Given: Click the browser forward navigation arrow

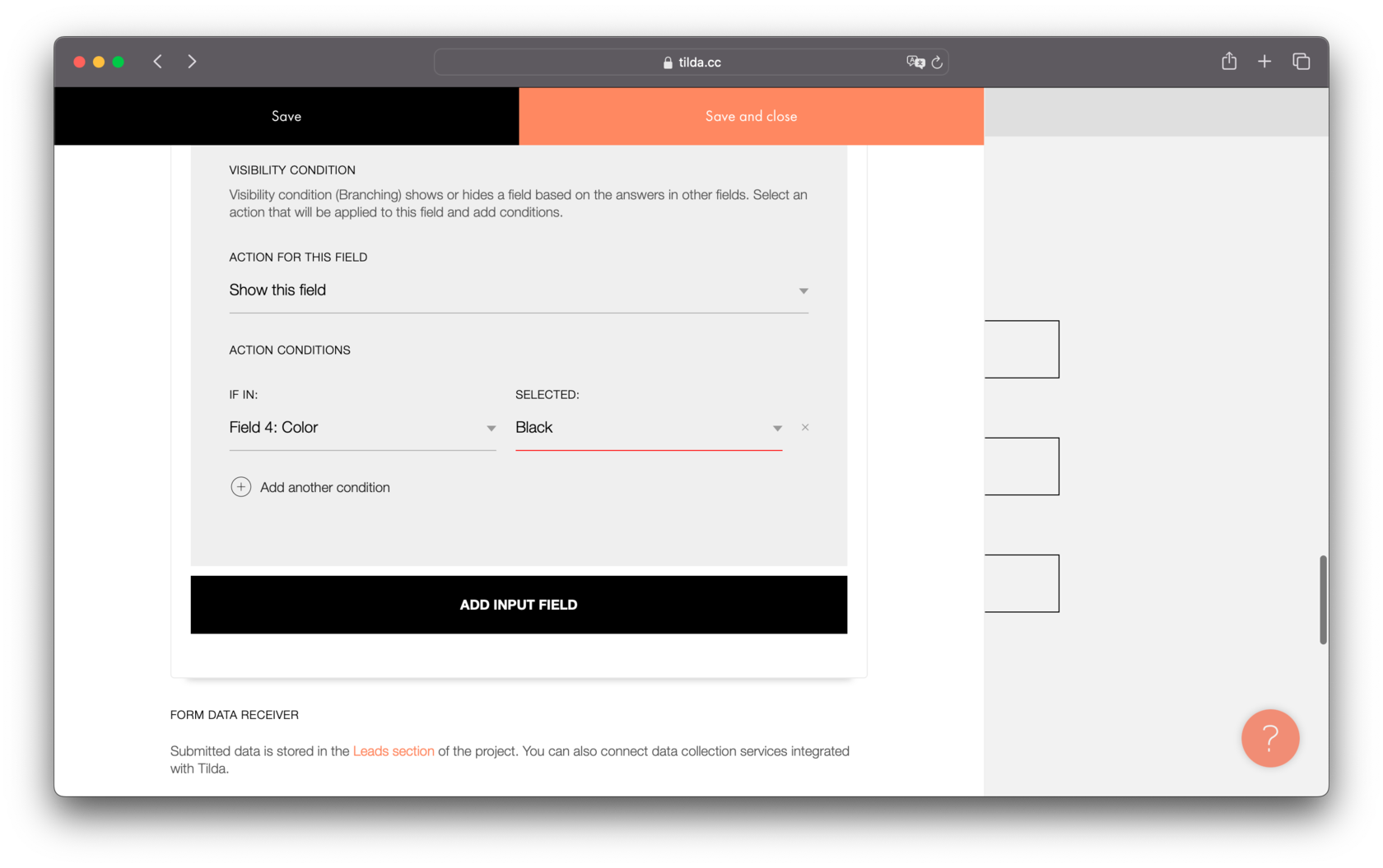Looking at the screenshot, I should click(192, 61).
